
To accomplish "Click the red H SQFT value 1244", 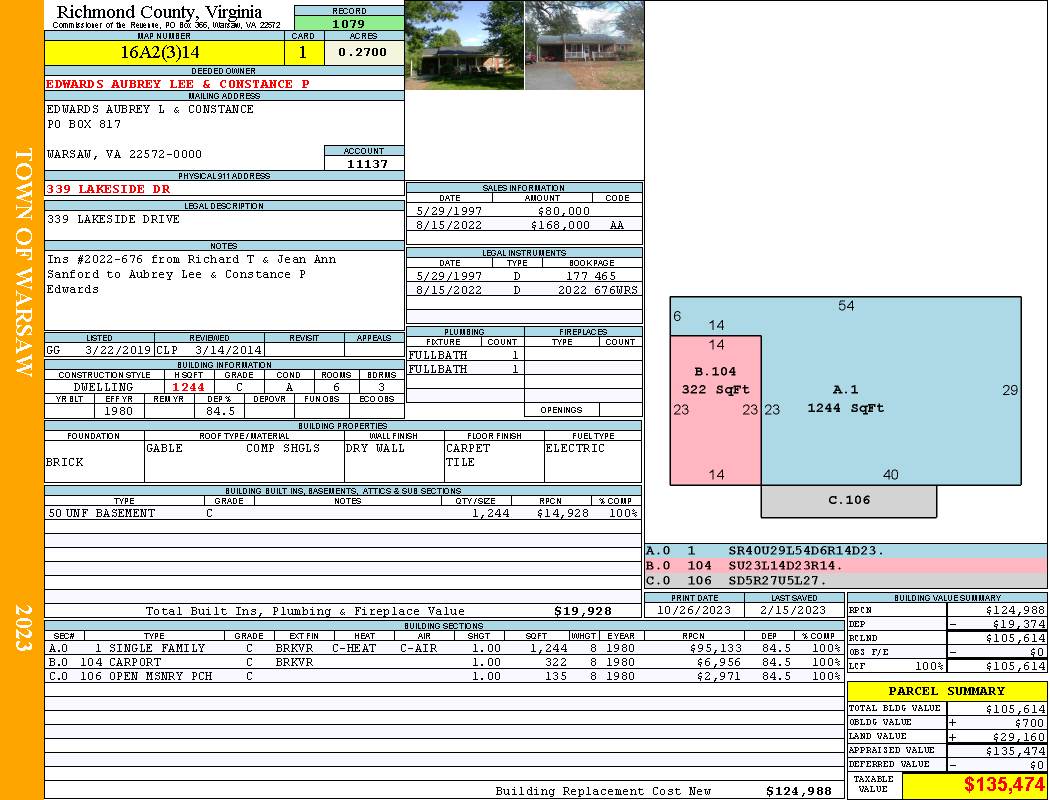I will (x=188, y=387).
